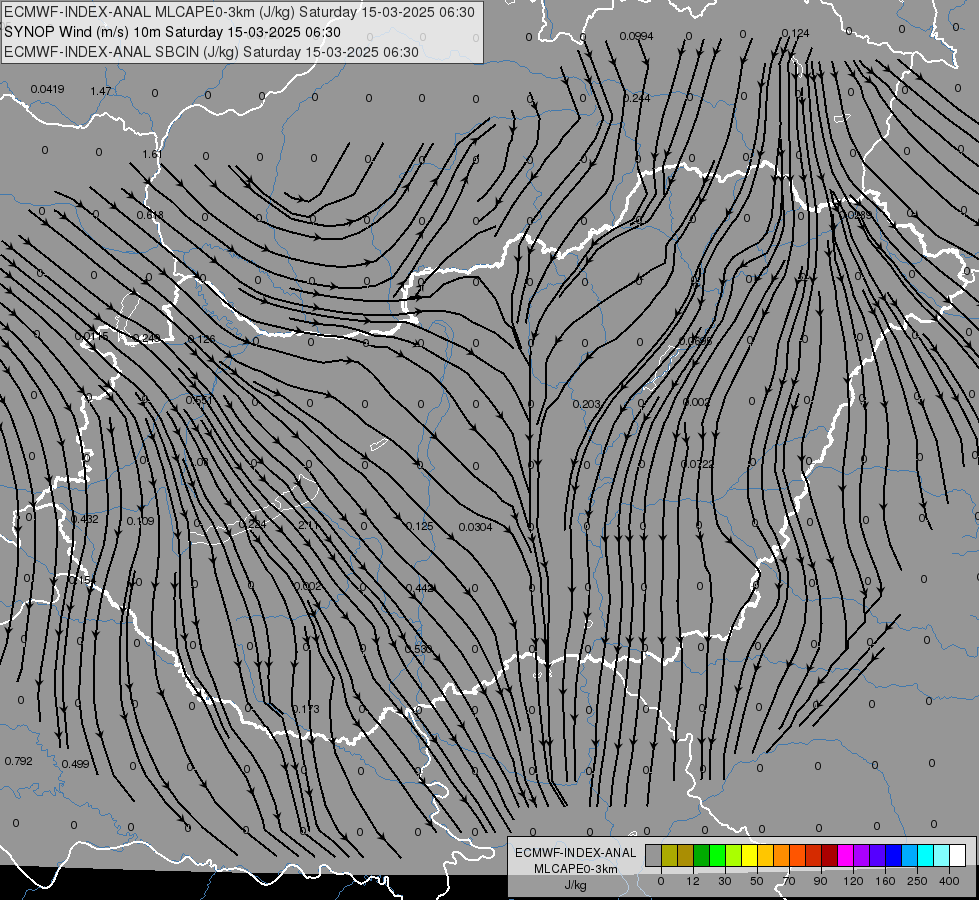Click the map value 0.109
Image resolution: width=979 pixels, height=900 pixels.
point(140,521)
